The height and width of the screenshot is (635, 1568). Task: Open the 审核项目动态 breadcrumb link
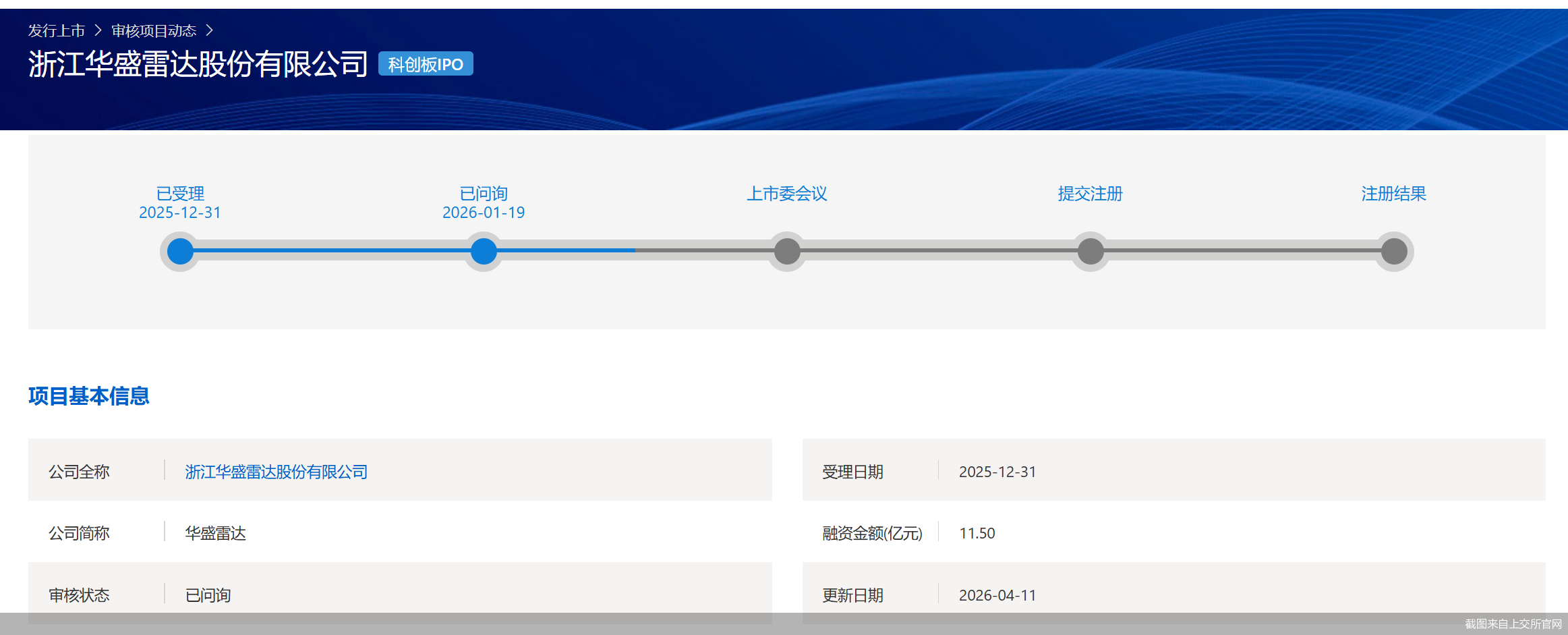(154, 31)
